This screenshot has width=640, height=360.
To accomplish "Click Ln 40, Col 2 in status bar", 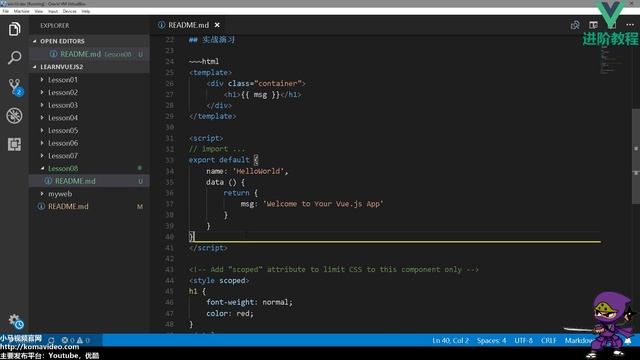I will tap(450, 340).
